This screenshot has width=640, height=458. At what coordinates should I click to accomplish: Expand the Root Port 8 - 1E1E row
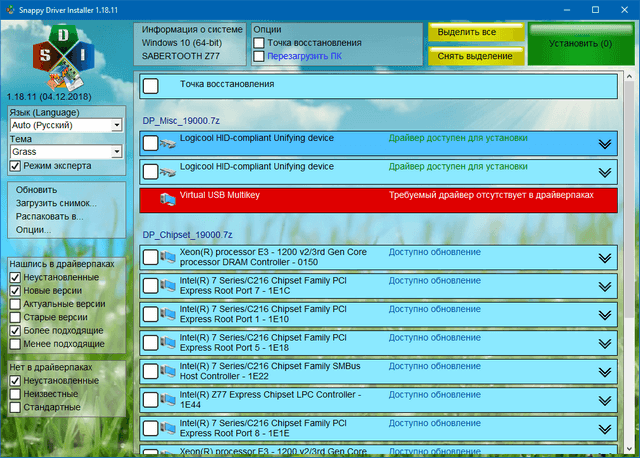604,430
